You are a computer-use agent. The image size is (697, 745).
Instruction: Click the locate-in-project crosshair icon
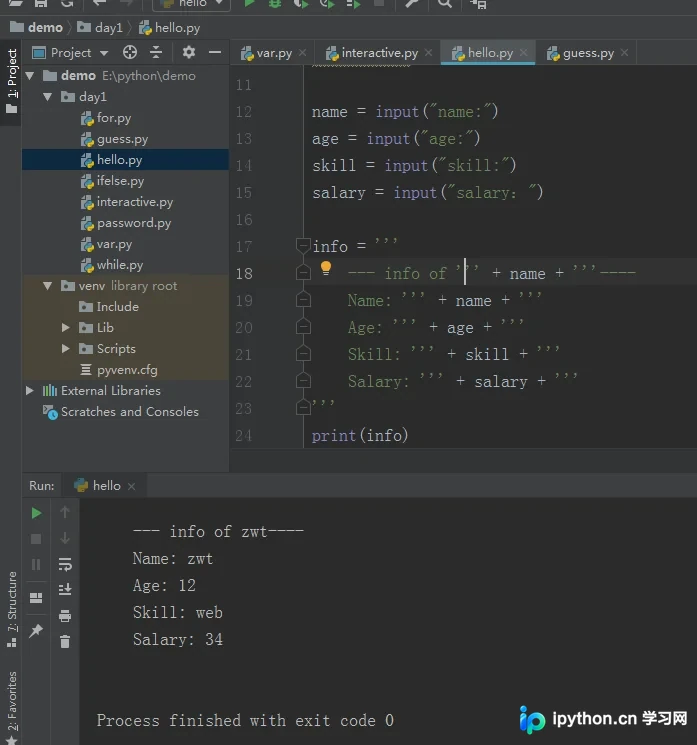[130, 52]
